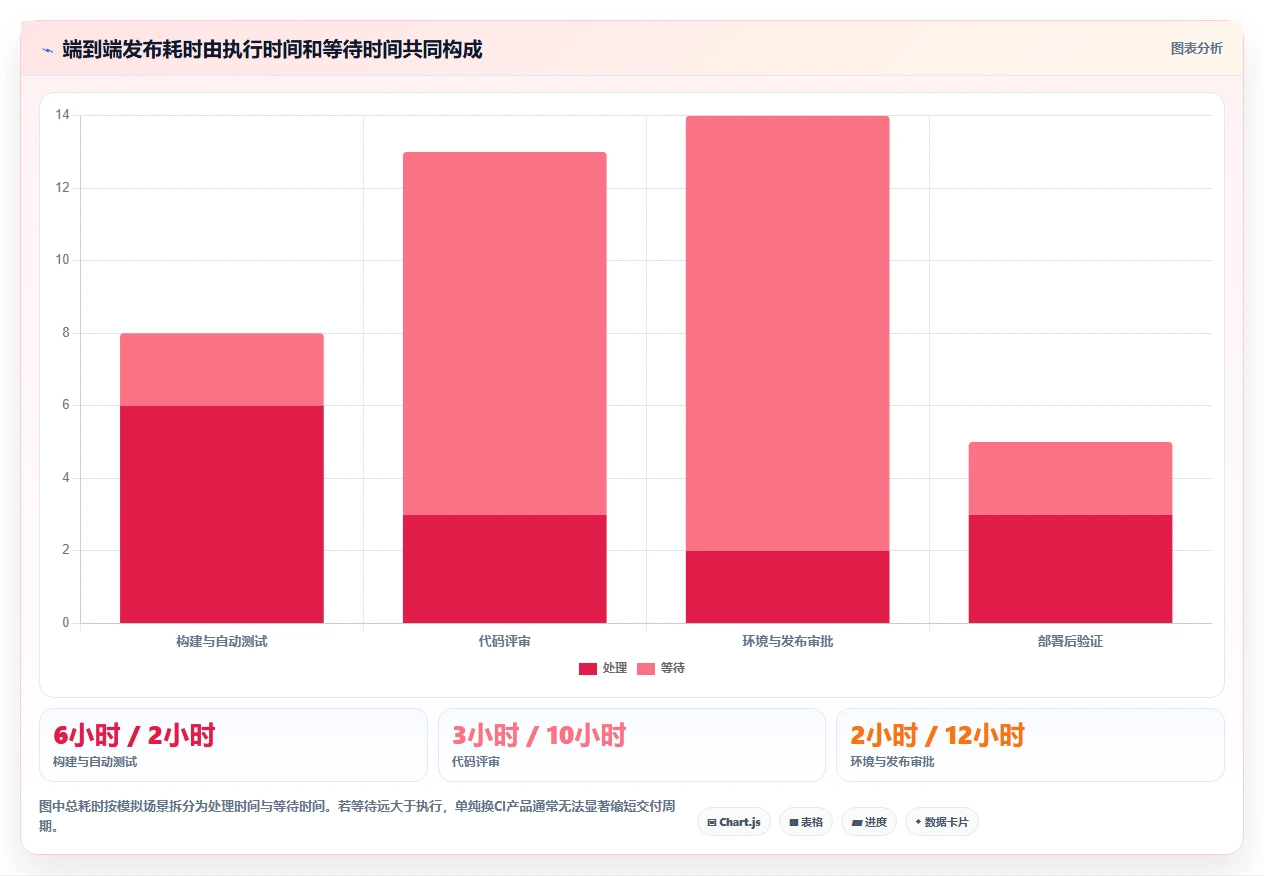The image size is (1264, 876).
Task: Select the 进度 tag
Action: [x=869, y=822]
